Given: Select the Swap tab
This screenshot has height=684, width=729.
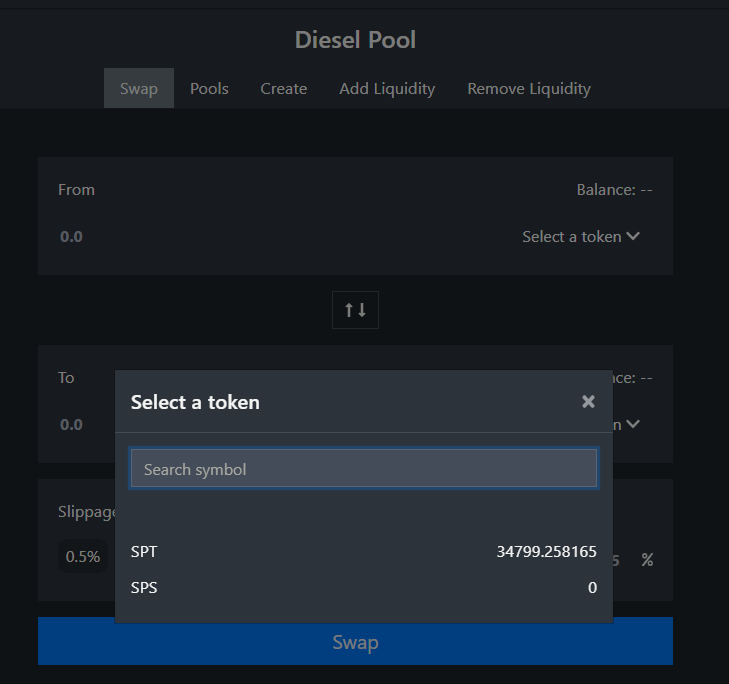Looking at the screenshot, I should point(139,88).
